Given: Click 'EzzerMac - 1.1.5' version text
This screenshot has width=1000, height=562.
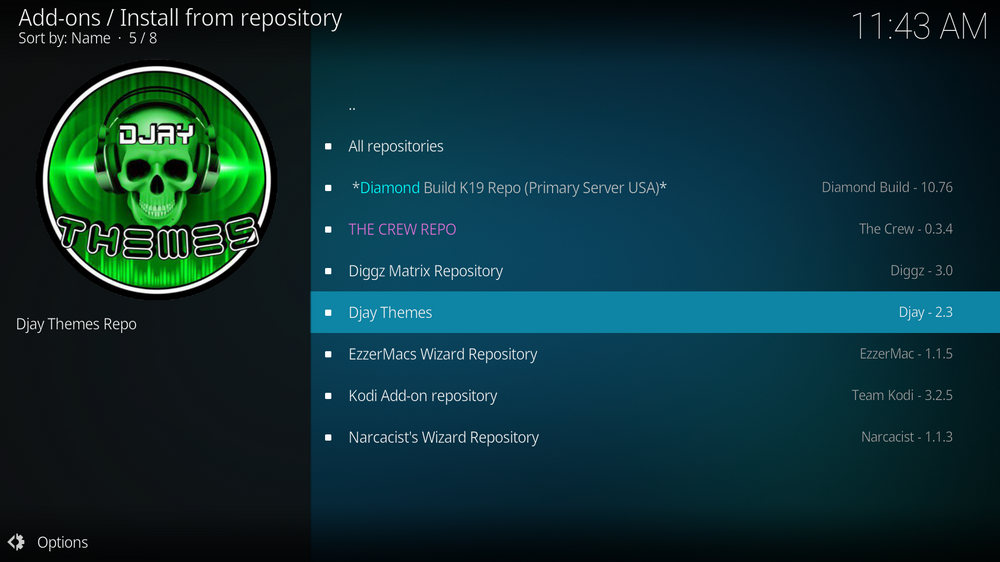Looking at the screenshot, I should click(x=906, y=353).
